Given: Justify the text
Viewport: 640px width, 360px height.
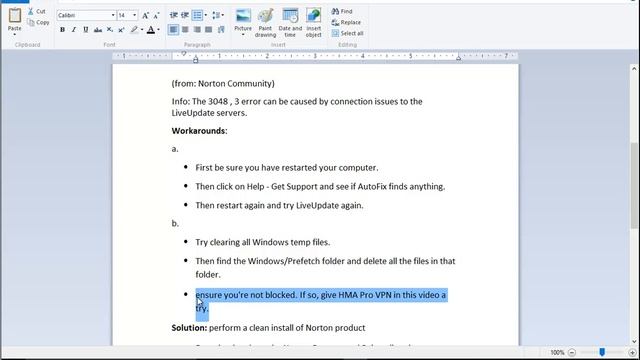Looking at the screenshot, I should click(209, 29).
